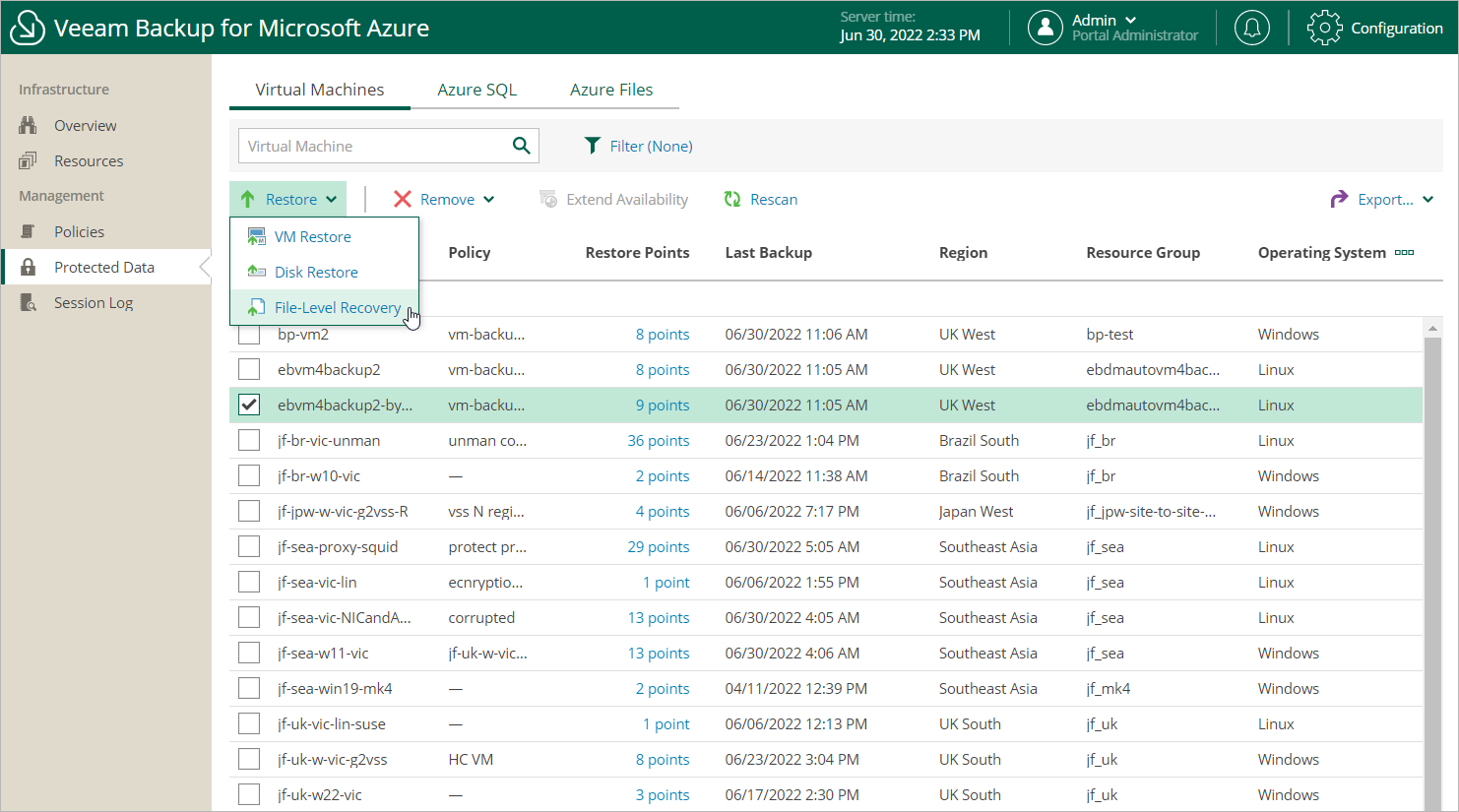This screenshot has width=1459, height=812.
Task: Uncheck the selected ebvm4backup2-by row checkbox
Action: (249, 406)
